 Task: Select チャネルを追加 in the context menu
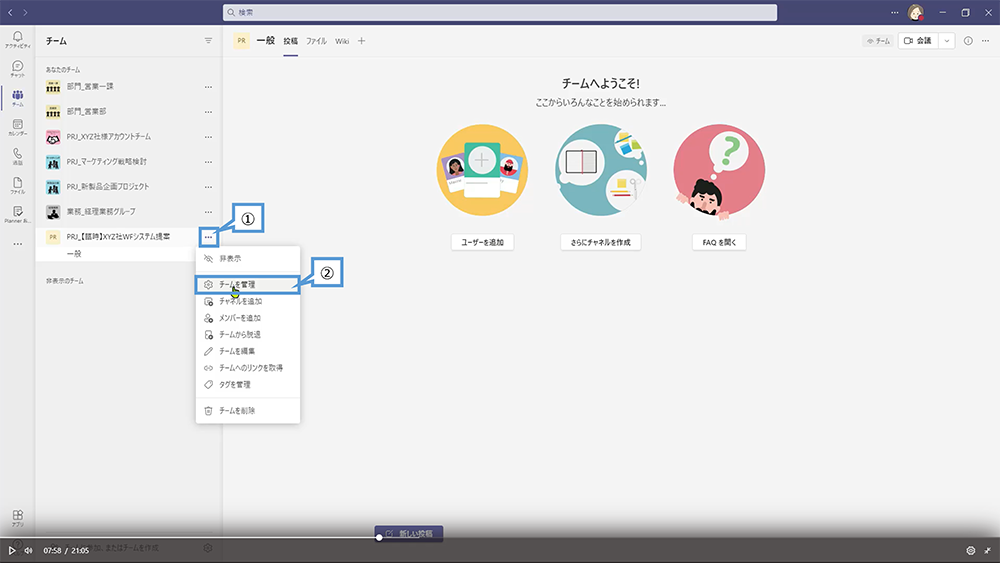point(247,301)
